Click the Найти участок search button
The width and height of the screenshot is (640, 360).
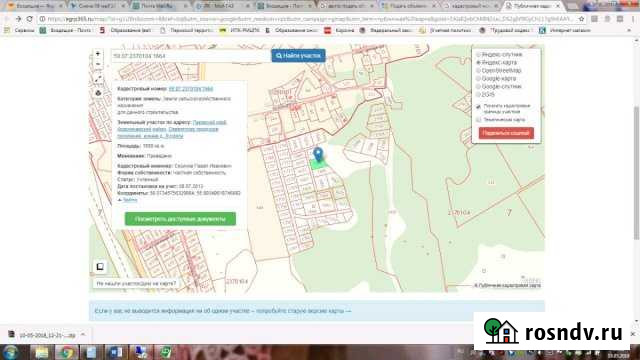pos(298,56)
